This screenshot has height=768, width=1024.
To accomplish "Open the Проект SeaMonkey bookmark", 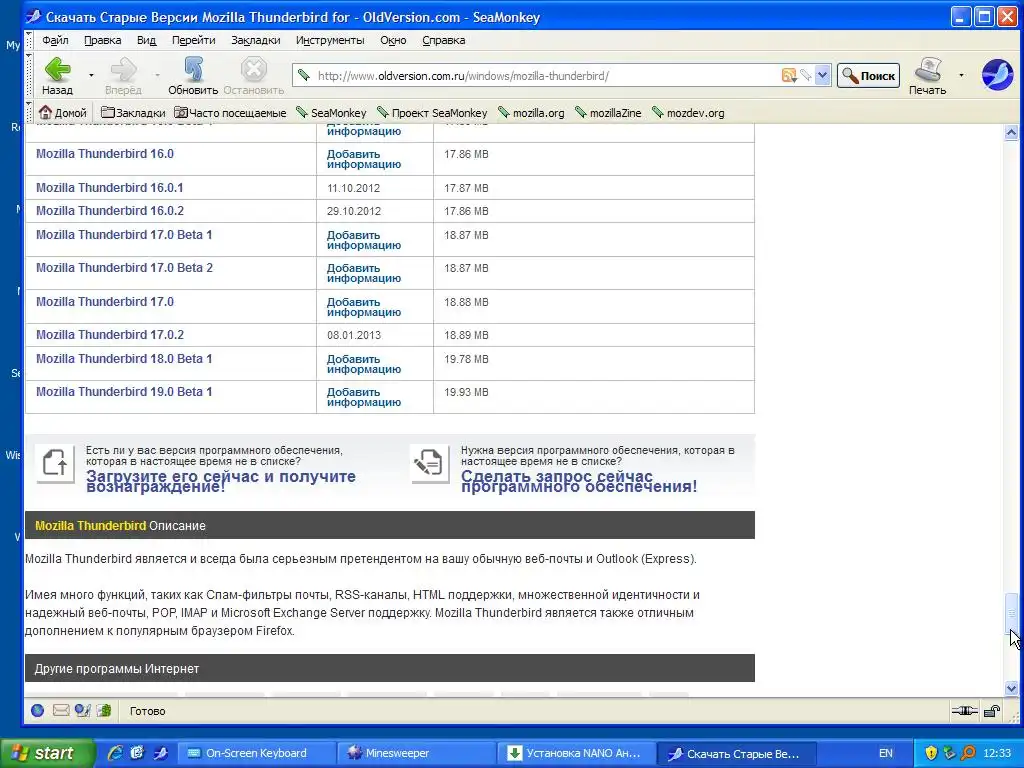I will pyautogui.click(x=432, y=112).
